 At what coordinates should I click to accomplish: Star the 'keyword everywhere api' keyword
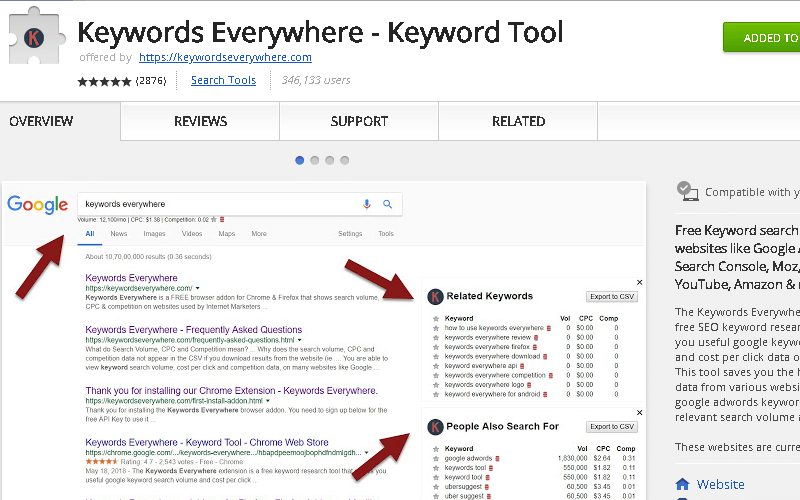(x=436, y=366)
